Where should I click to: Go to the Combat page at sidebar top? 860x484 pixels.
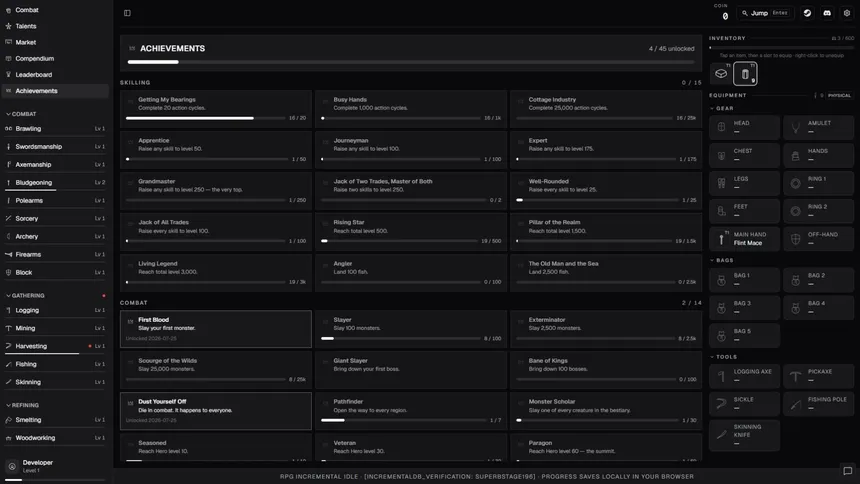(x=55, y=10)
